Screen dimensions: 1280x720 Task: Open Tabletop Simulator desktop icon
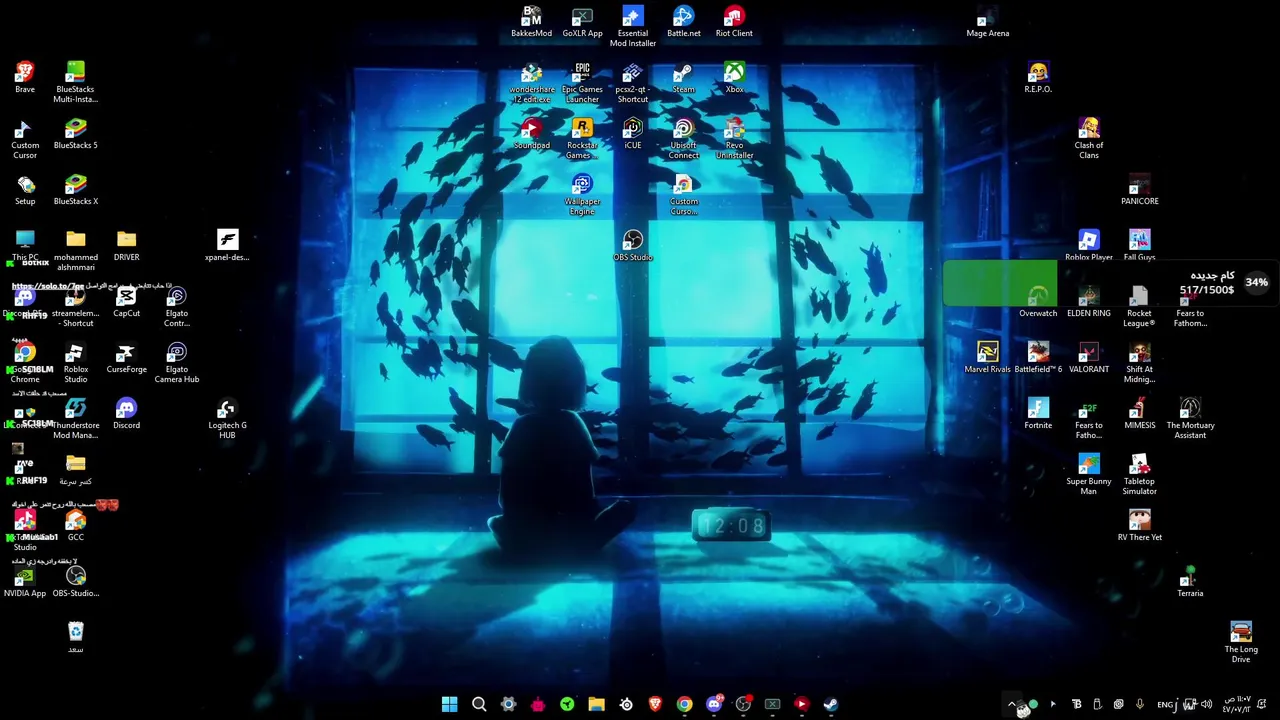point(1139,475)
